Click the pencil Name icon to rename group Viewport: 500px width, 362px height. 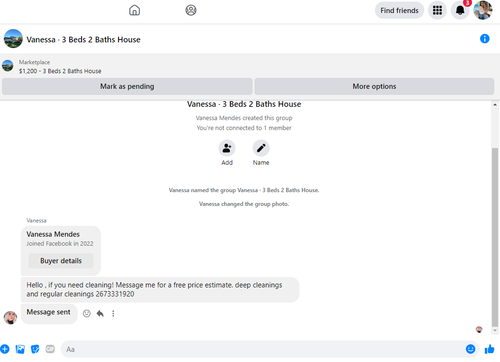coord(261,148)
